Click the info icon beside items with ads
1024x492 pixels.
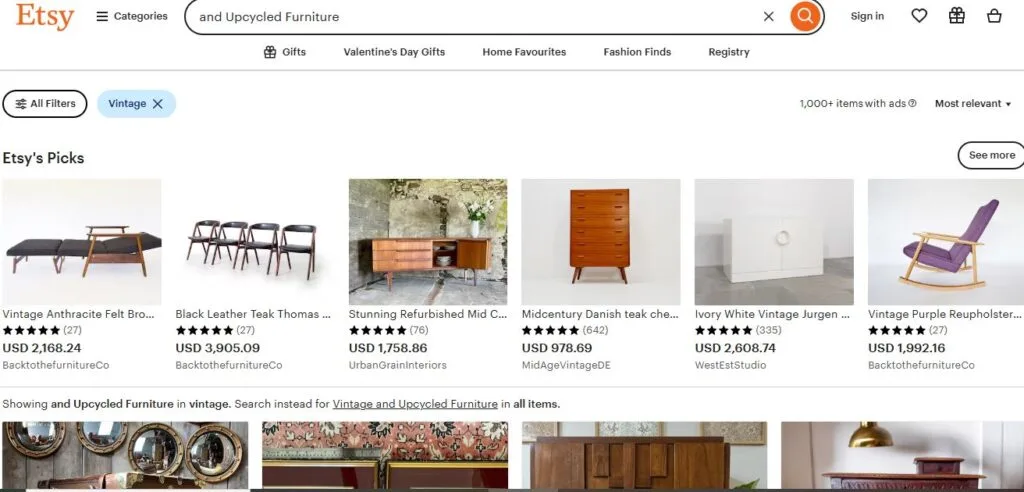pyautogui.click(x=912, y=103)
